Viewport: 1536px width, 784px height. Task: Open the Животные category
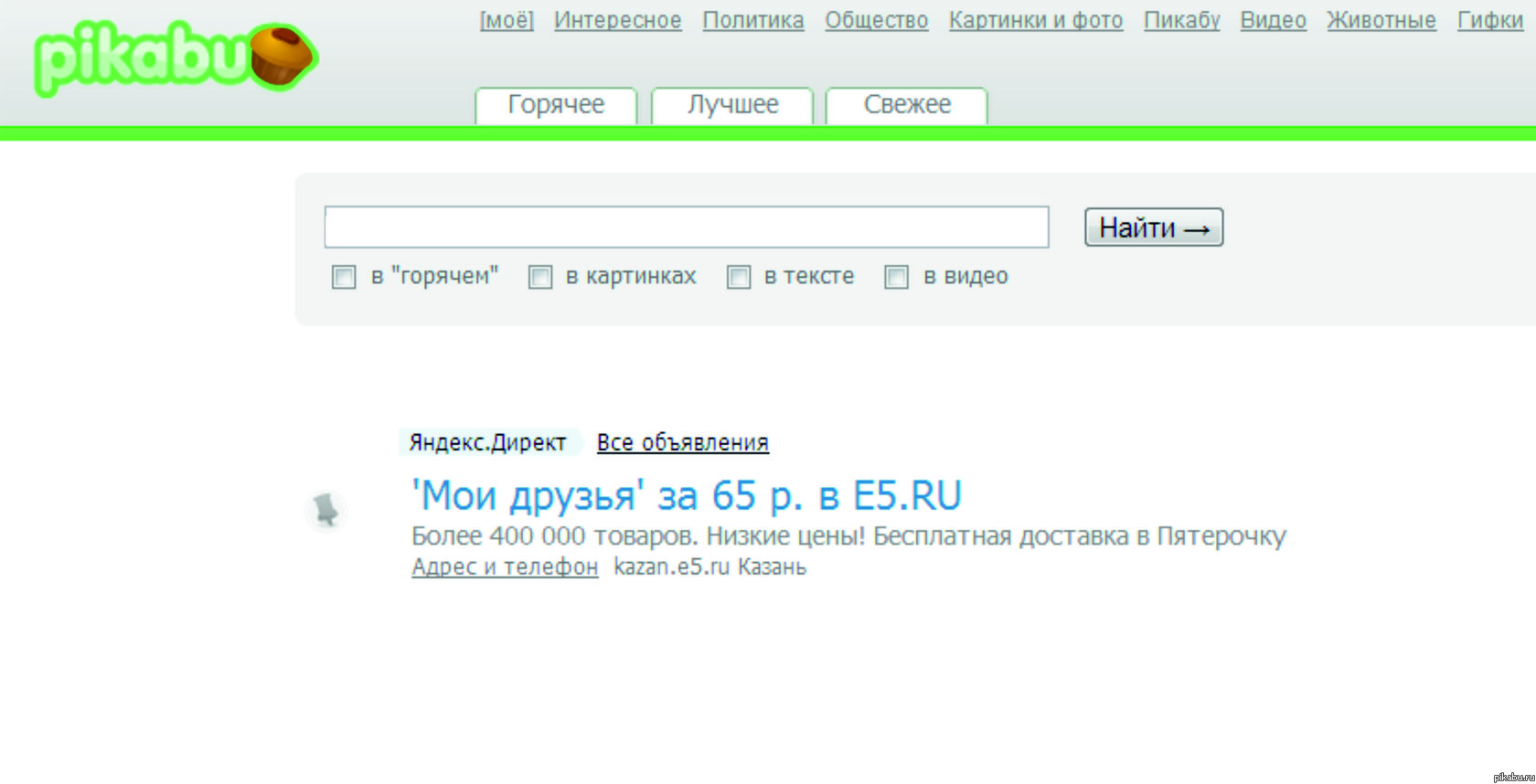click(x=1381, y=20)
